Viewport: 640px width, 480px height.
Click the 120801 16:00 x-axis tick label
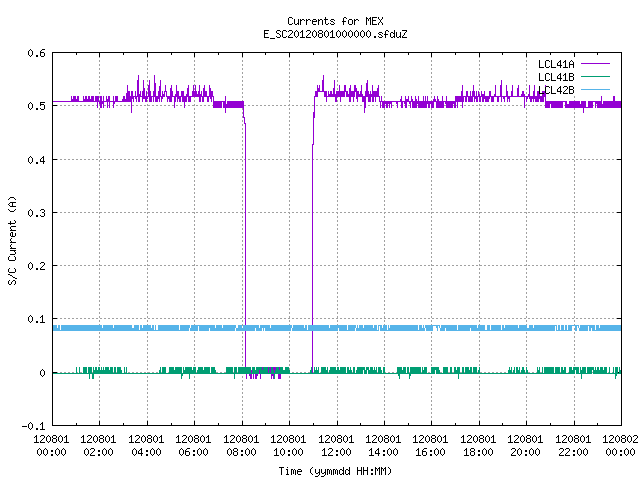[431, 445]
